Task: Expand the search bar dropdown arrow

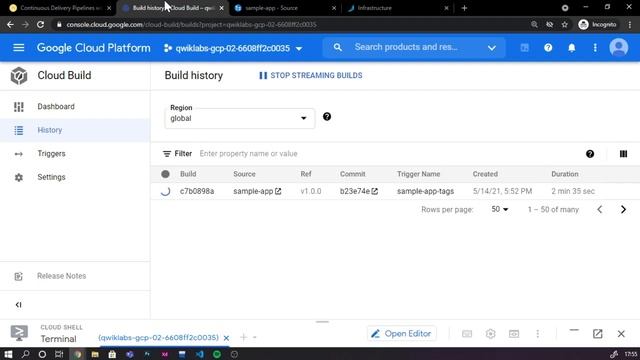Action: 492,48
